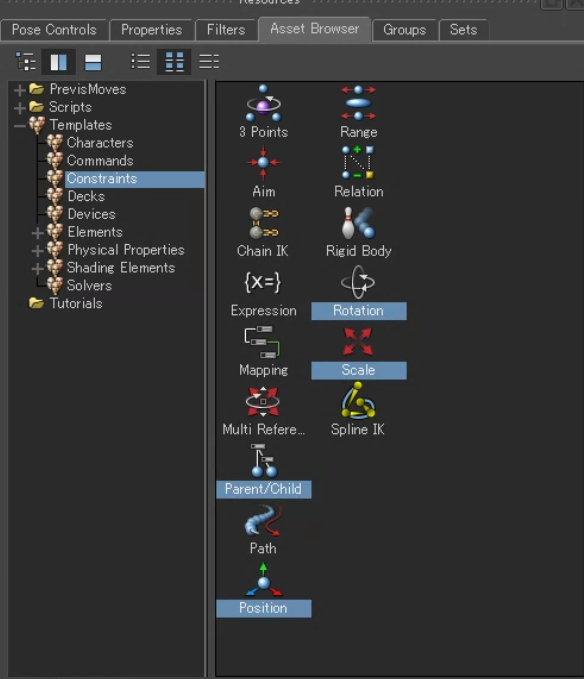Select the PrevisMoves tree item
The height and width of the screenshot is (679, 584).
[x=88, y=89]
